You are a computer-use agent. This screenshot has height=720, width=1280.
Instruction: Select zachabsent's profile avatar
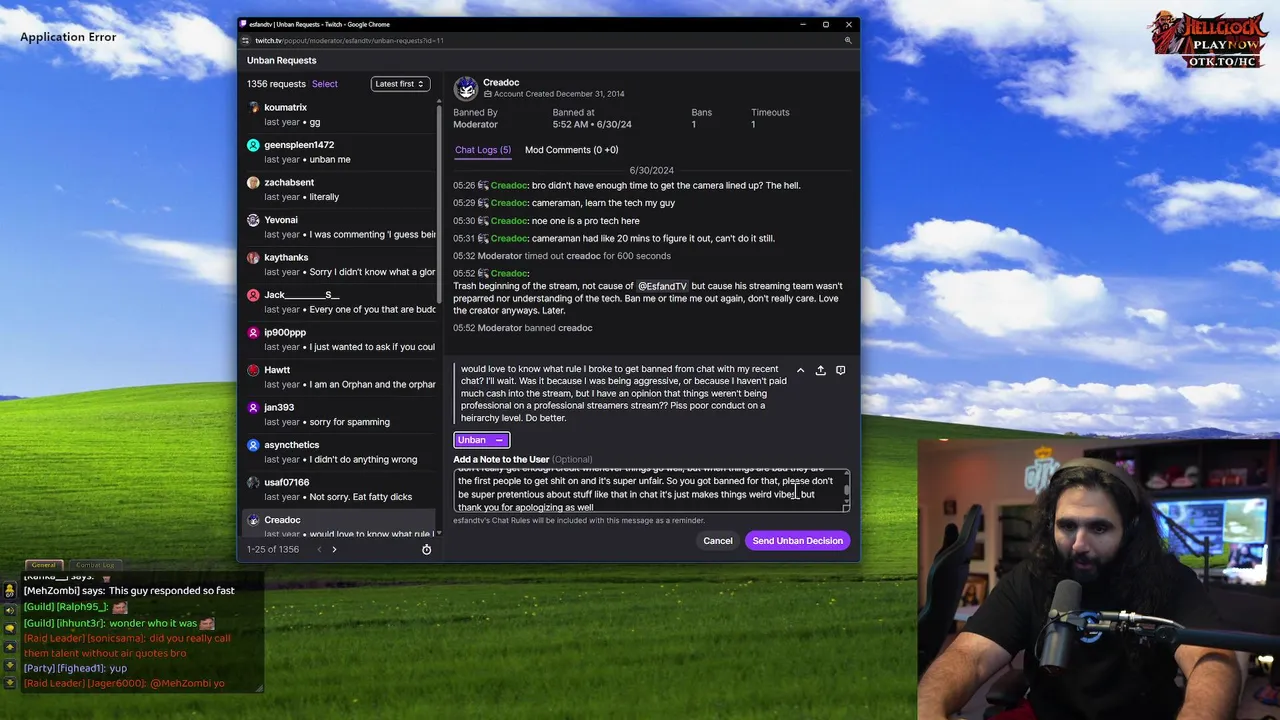(x=253, y=182)
